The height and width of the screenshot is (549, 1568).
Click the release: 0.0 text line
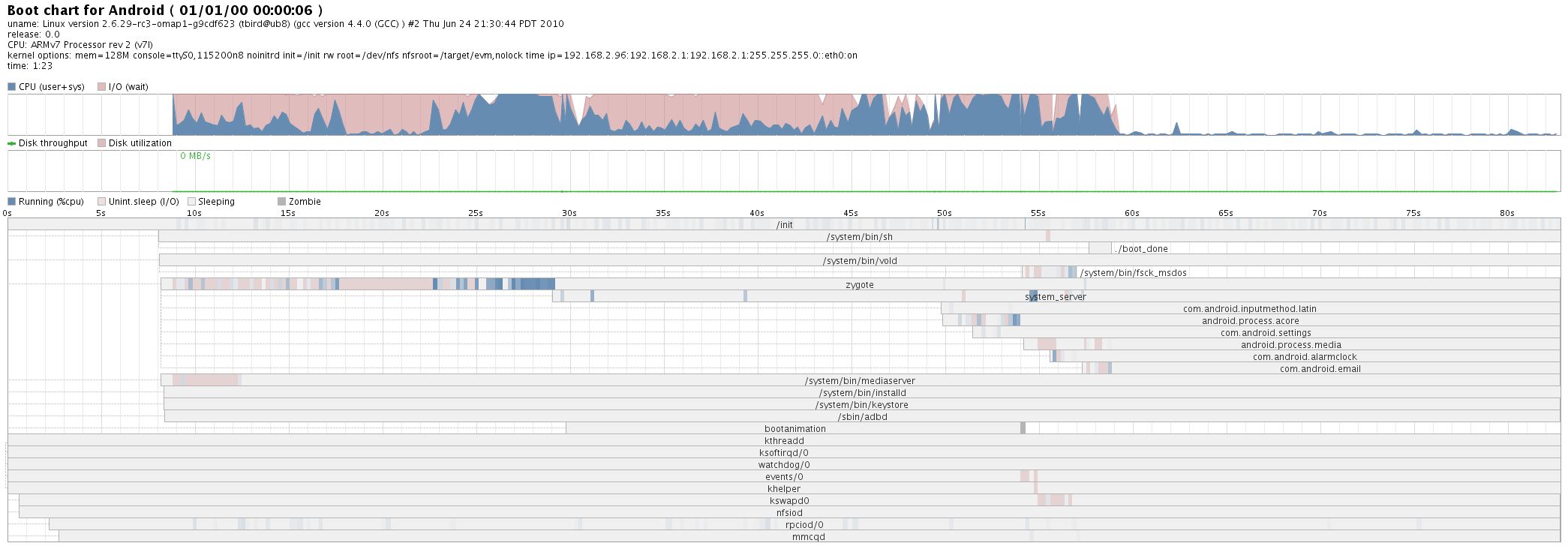click(x=34, y=34)
